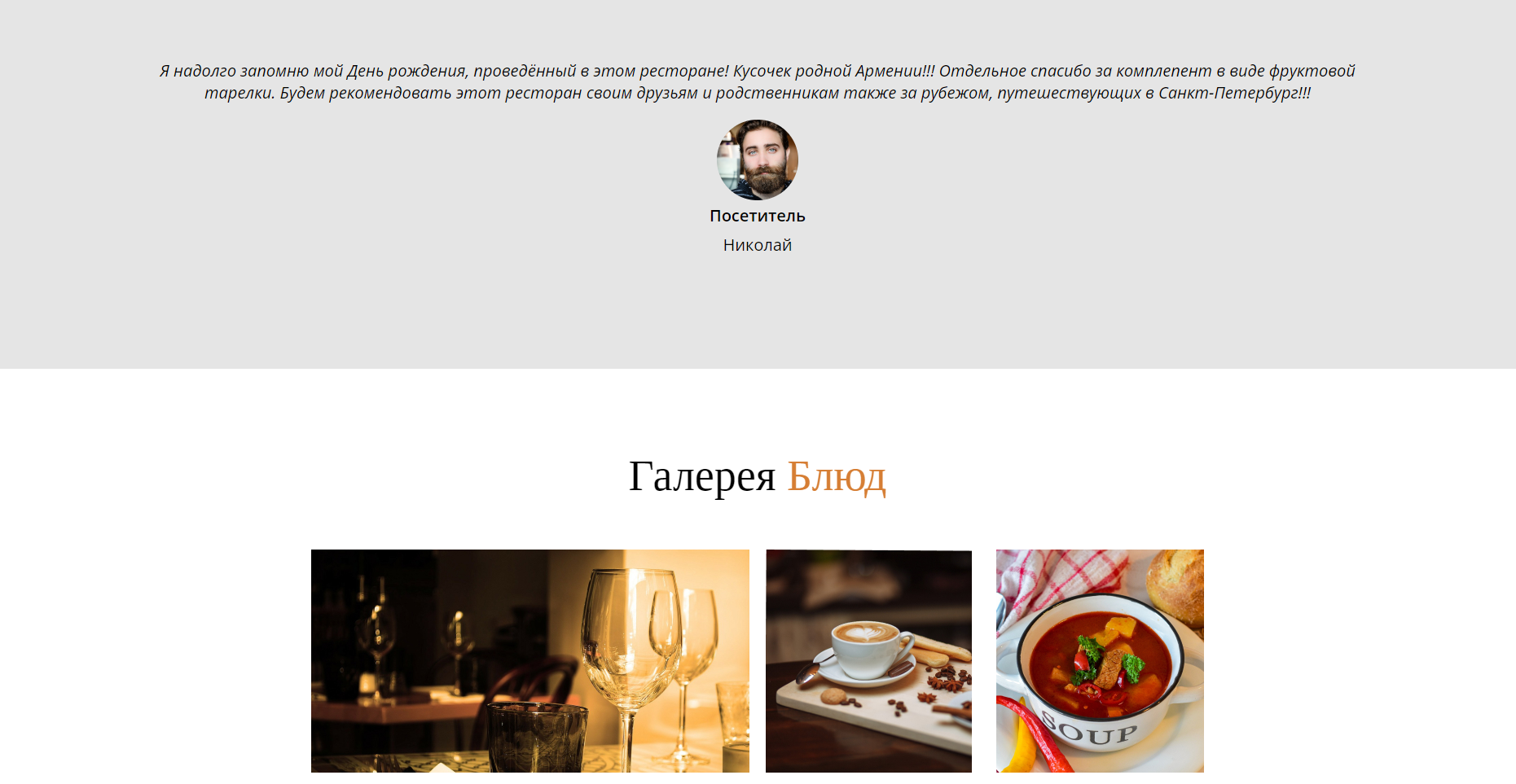Click the orange word "Блюд" in the heading
Screen dimensions: 1516x784
[x=837, y=476]
